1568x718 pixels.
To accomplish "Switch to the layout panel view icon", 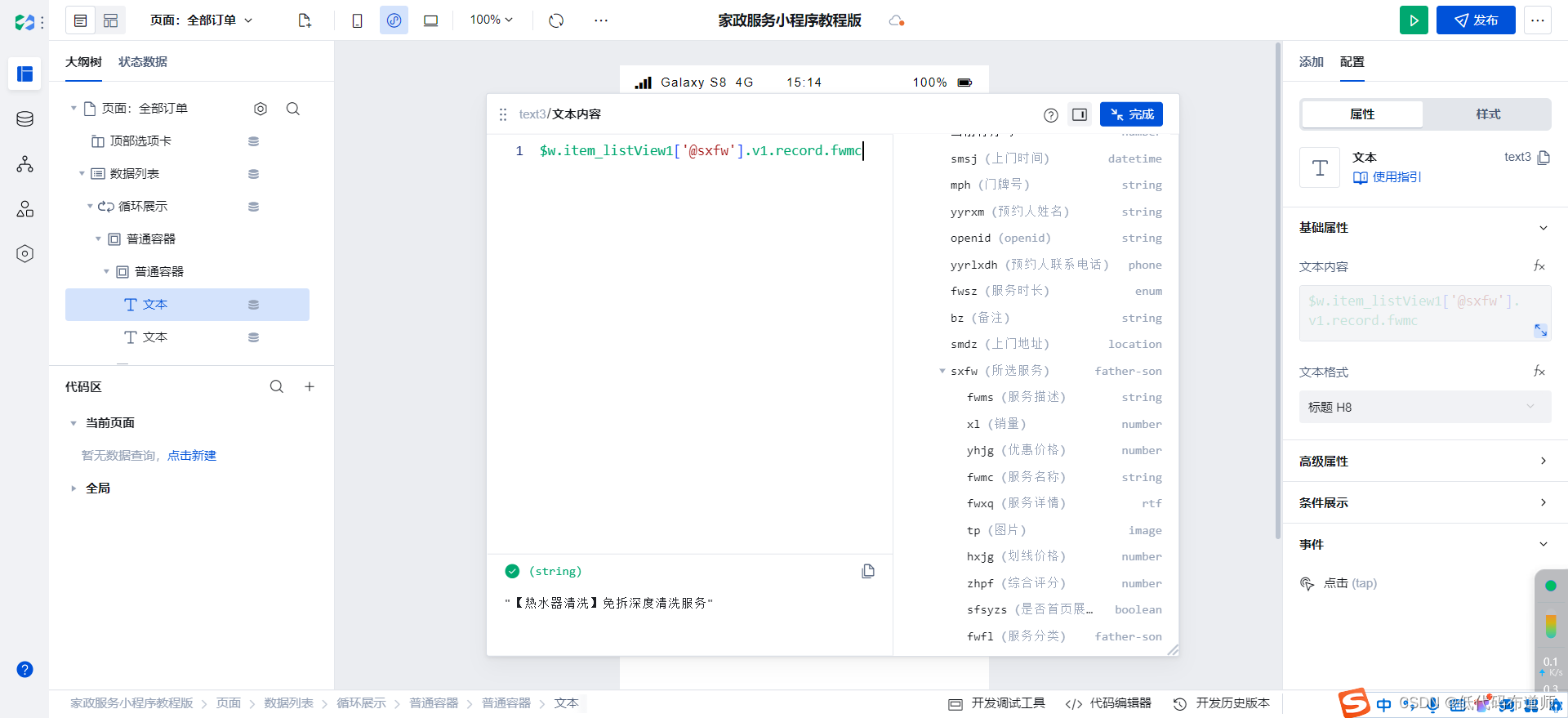I will [110, 20].
